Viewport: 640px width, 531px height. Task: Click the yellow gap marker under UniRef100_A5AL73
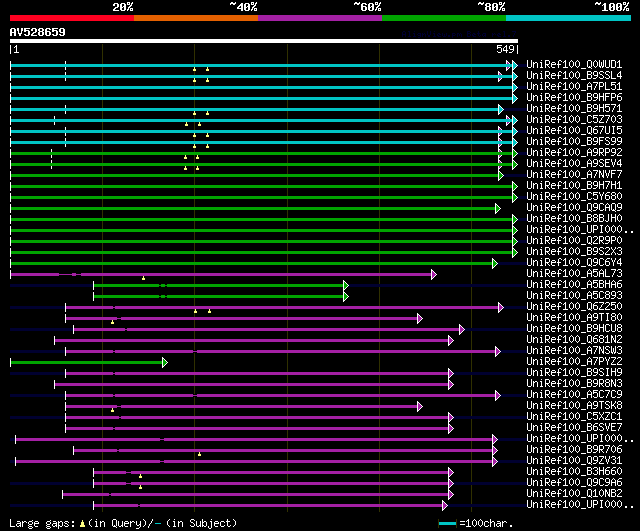[144, 278]
